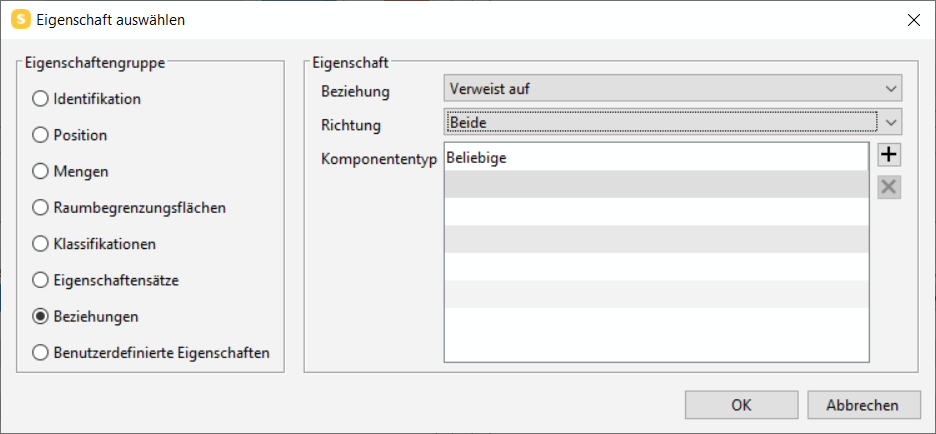The height and width of the screenshot is (434, 936).
Task: Close the Eigenschaft auswählen dialog
Action: tap(913, 20)
